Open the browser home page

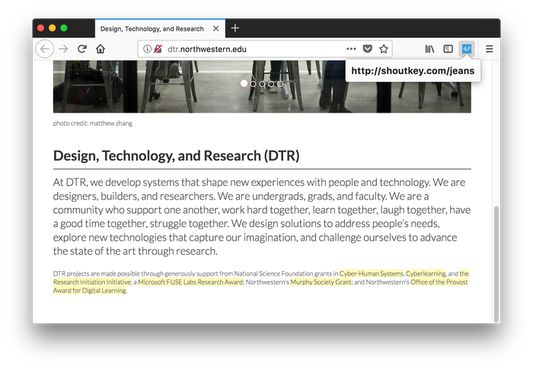[x=100, y=49]
